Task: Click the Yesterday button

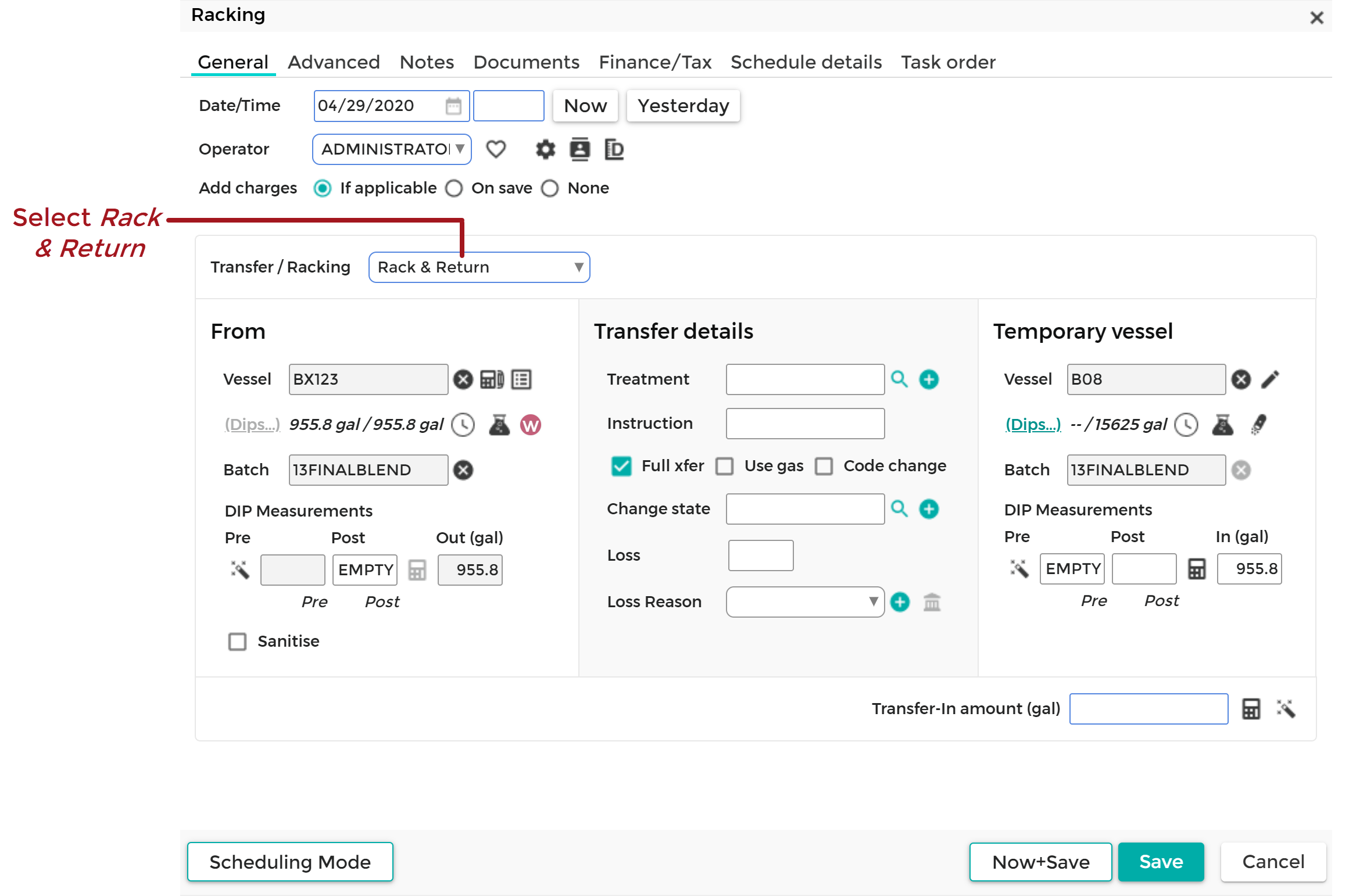Action: pyautogui.click(x=683, y=106)
